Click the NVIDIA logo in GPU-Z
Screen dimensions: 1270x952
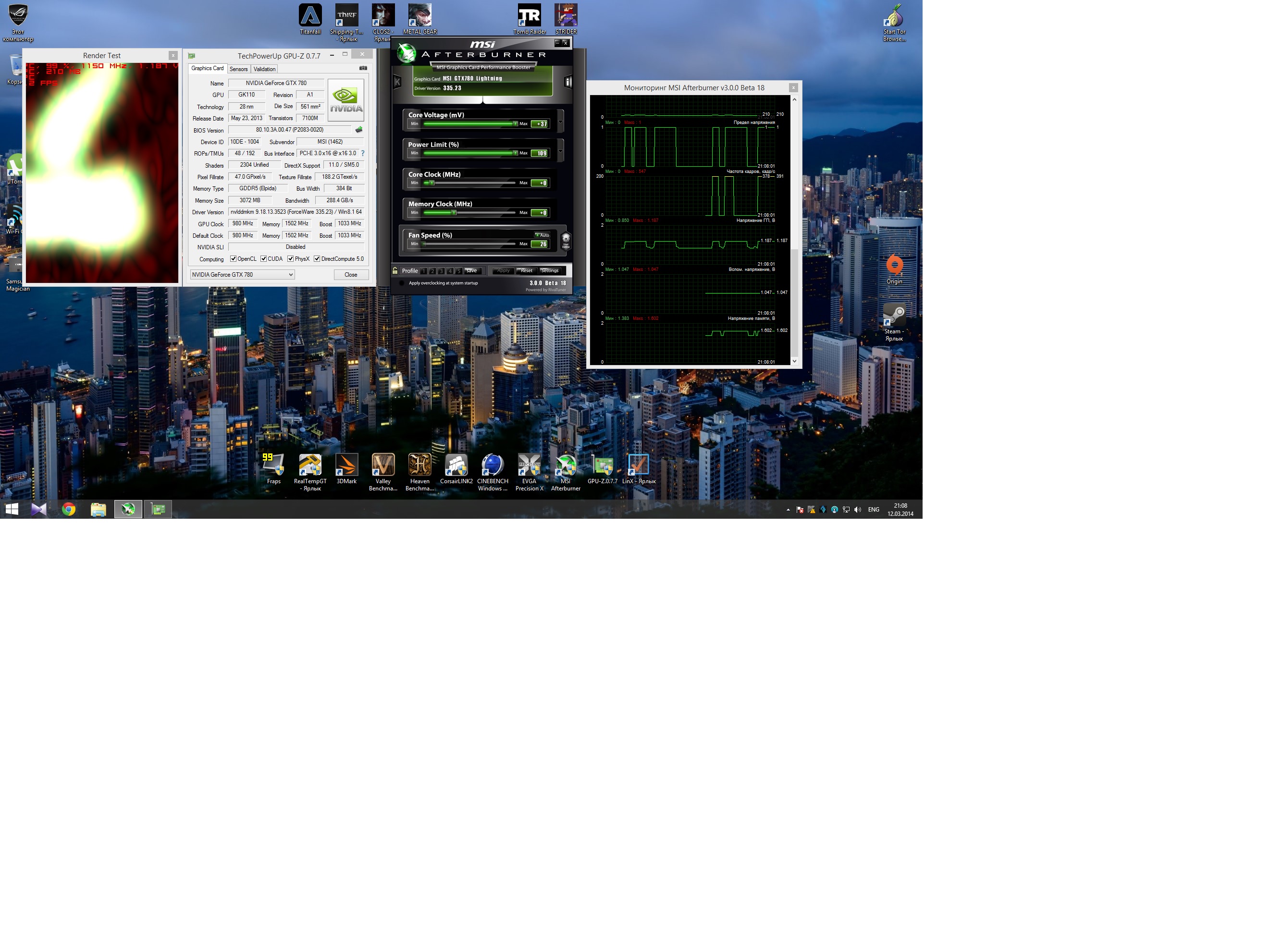point(345,100)
